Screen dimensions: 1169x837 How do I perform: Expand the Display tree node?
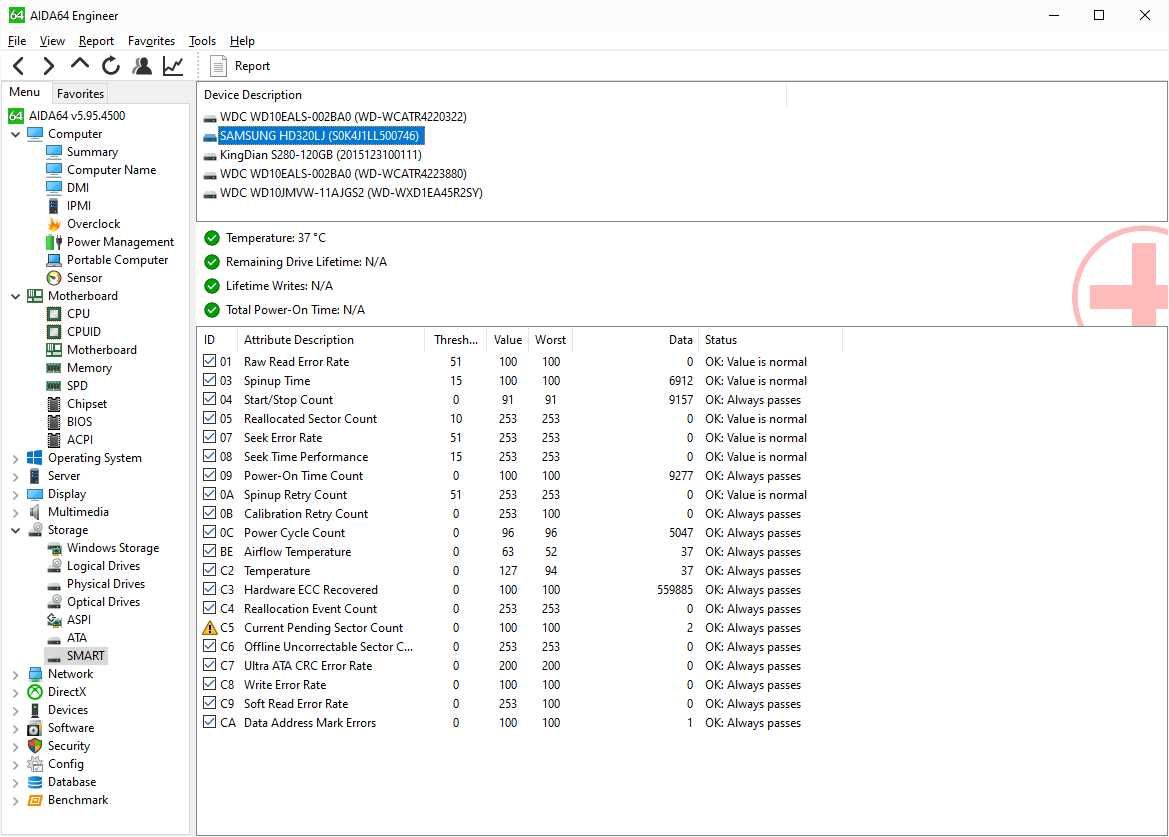[16, 494]
